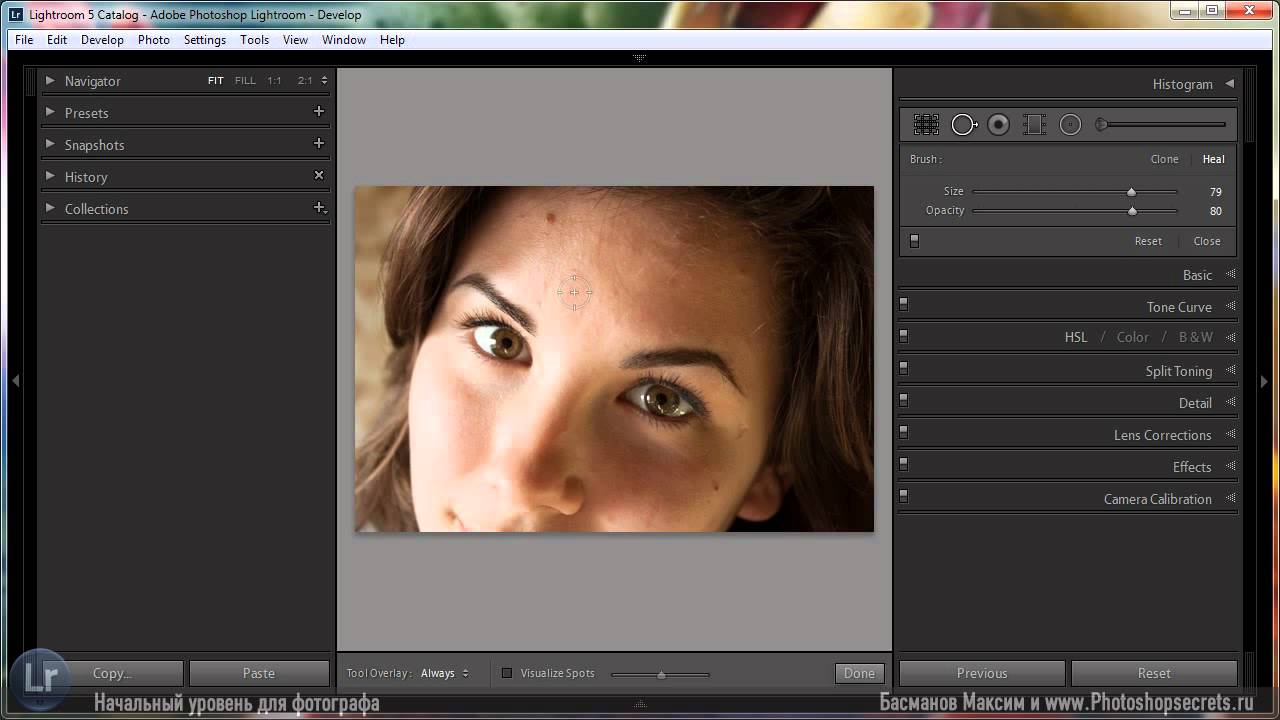
Task: Click the Visualize Spots threshold slider
Action: click(661, 675)
